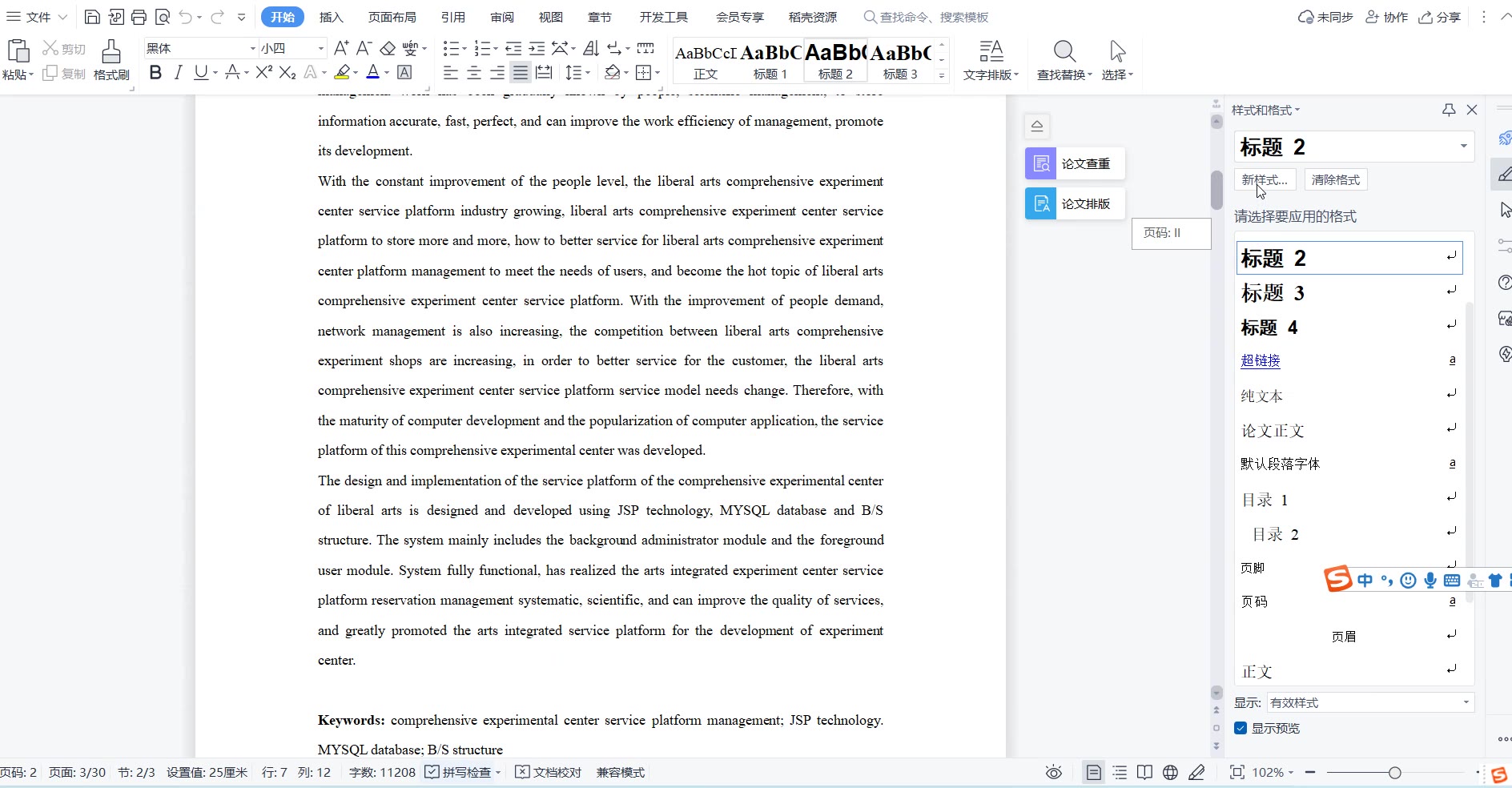Screen dimensions: 1512x788
Task: Click the Sort icon in ribbon
Action: (591, 48)
